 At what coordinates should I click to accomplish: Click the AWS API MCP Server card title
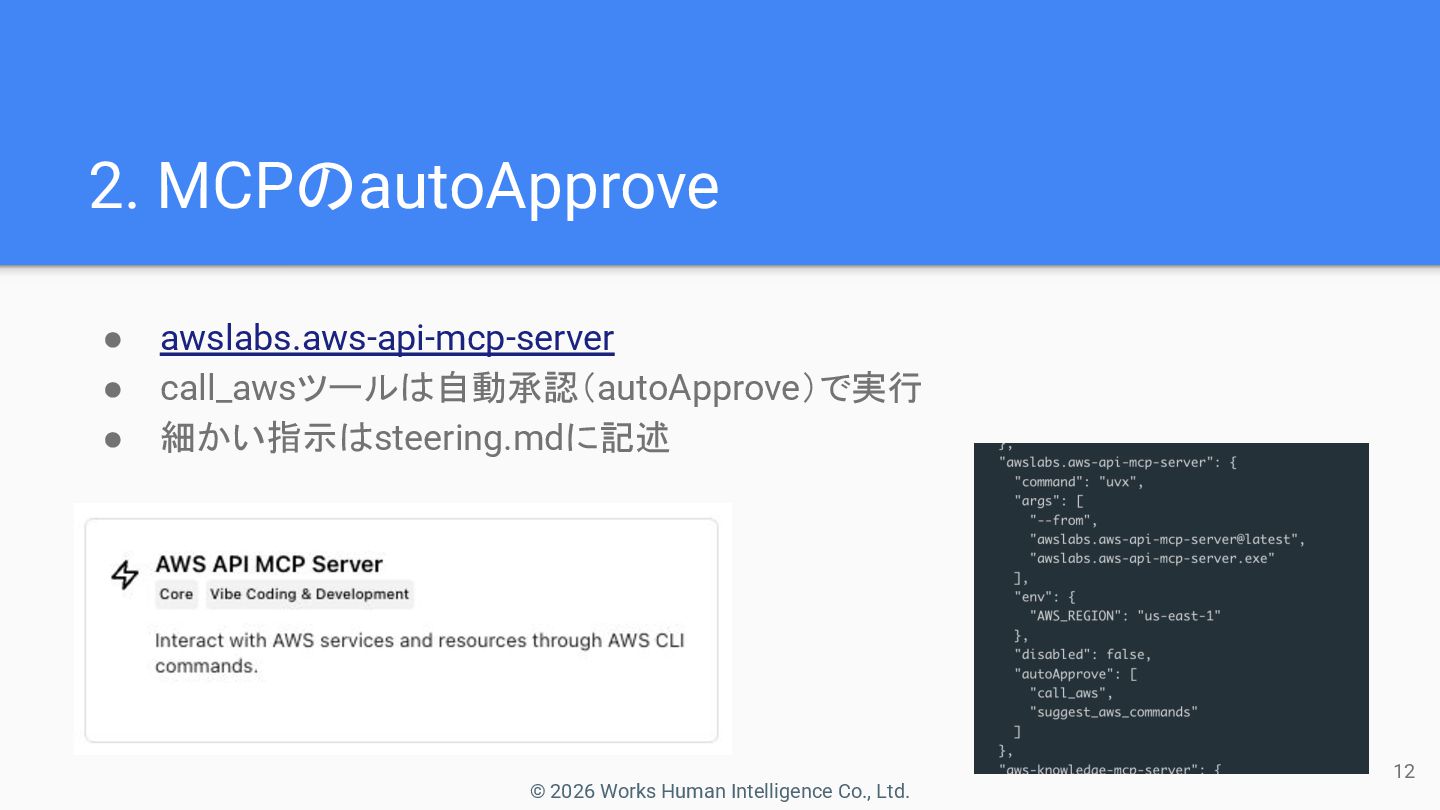pos(269,564)
